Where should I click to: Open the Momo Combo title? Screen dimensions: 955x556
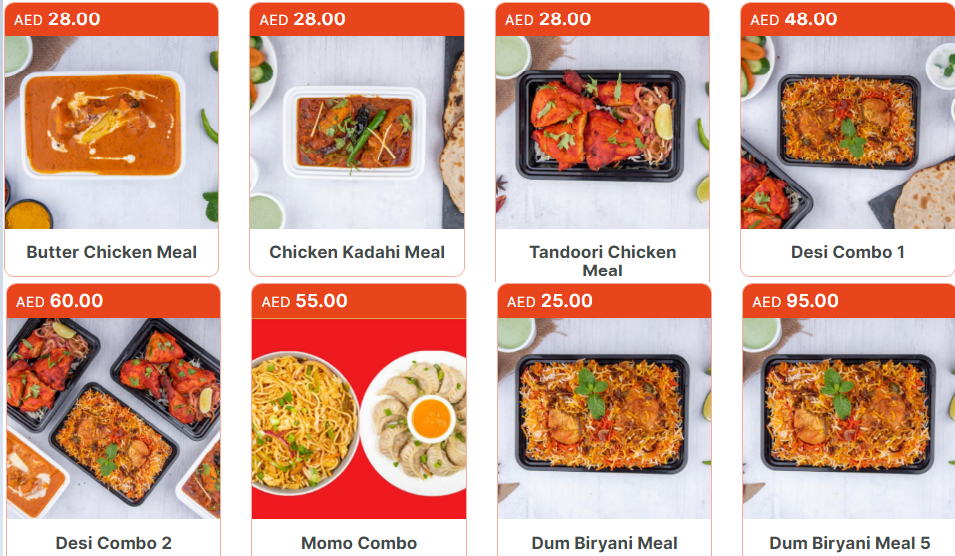click(x=359, y=543)
